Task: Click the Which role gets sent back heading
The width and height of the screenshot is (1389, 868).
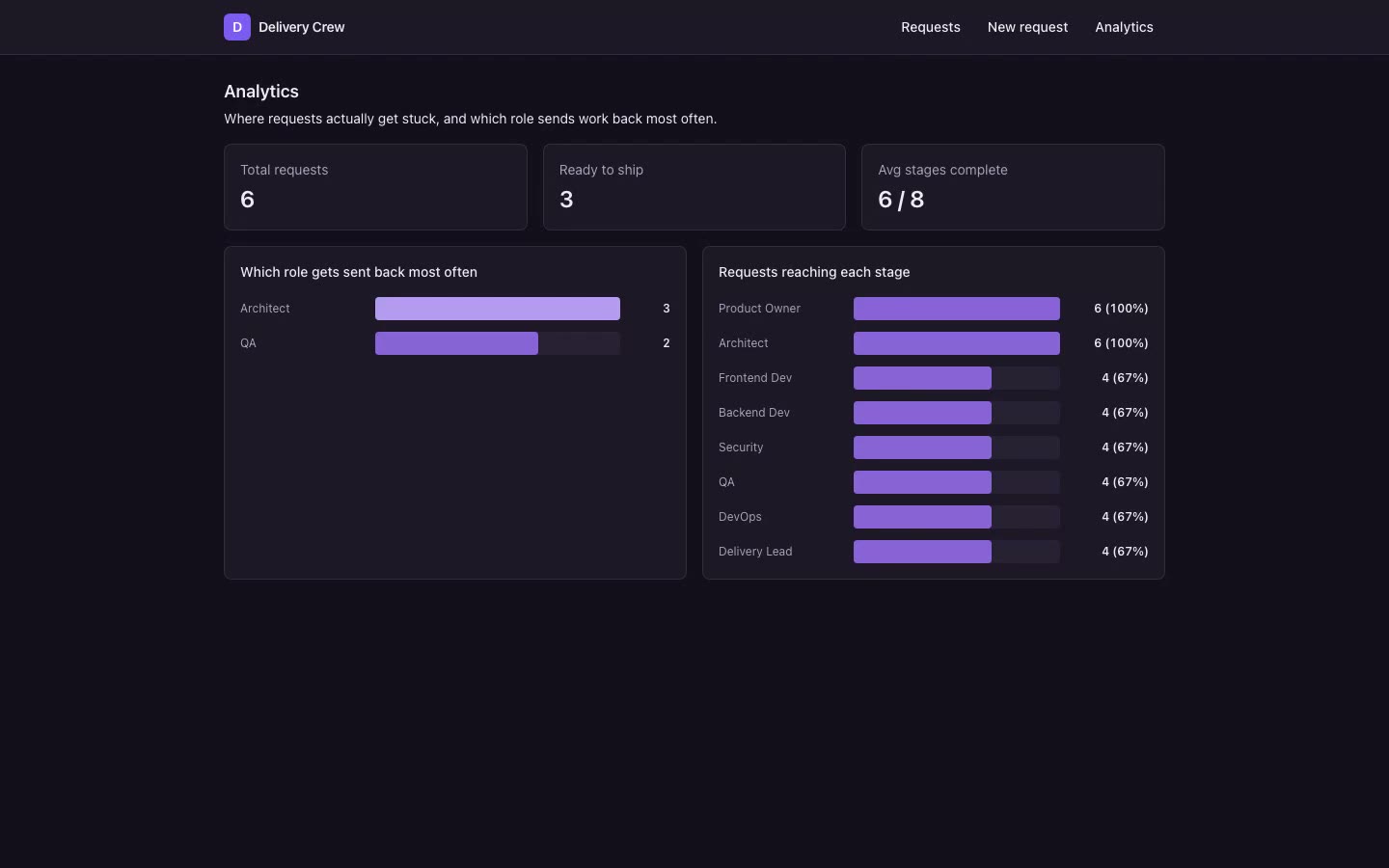Action: (x=359, y=272)
